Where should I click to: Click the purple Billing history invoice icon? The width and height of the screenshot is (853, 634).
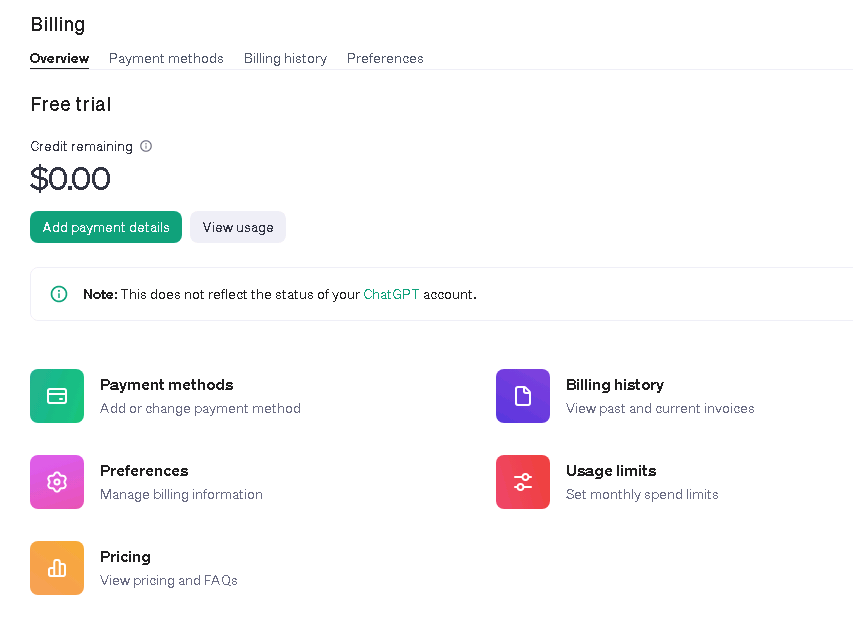point(522,396)
